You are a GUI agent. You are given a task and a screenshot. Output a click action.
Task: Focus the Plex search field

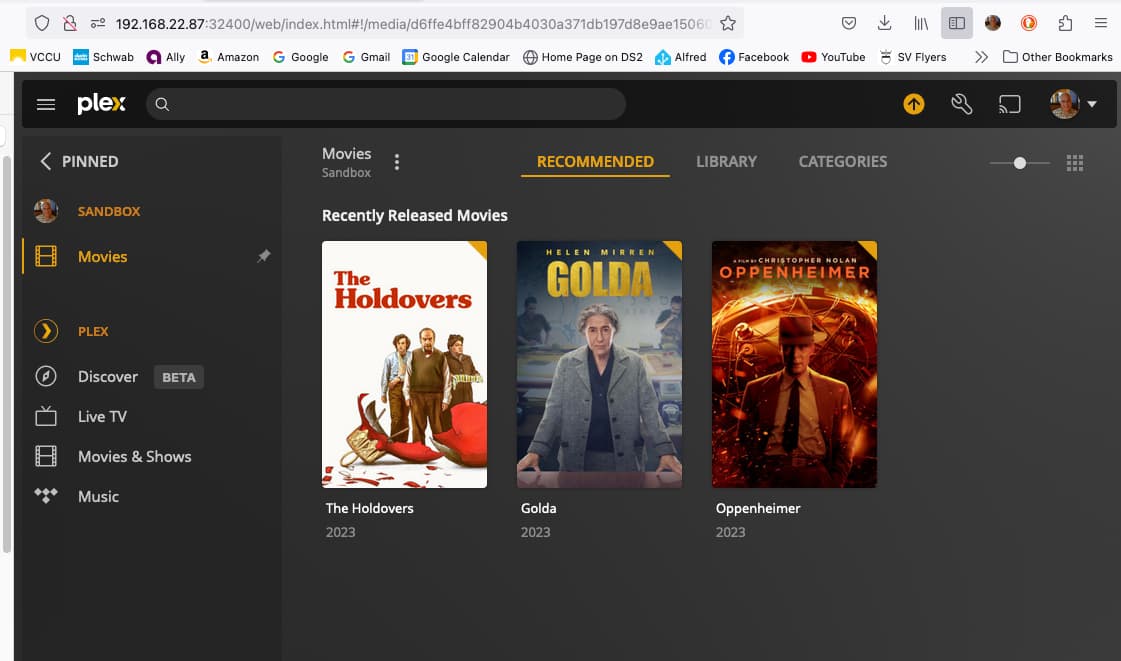[386, 104]
